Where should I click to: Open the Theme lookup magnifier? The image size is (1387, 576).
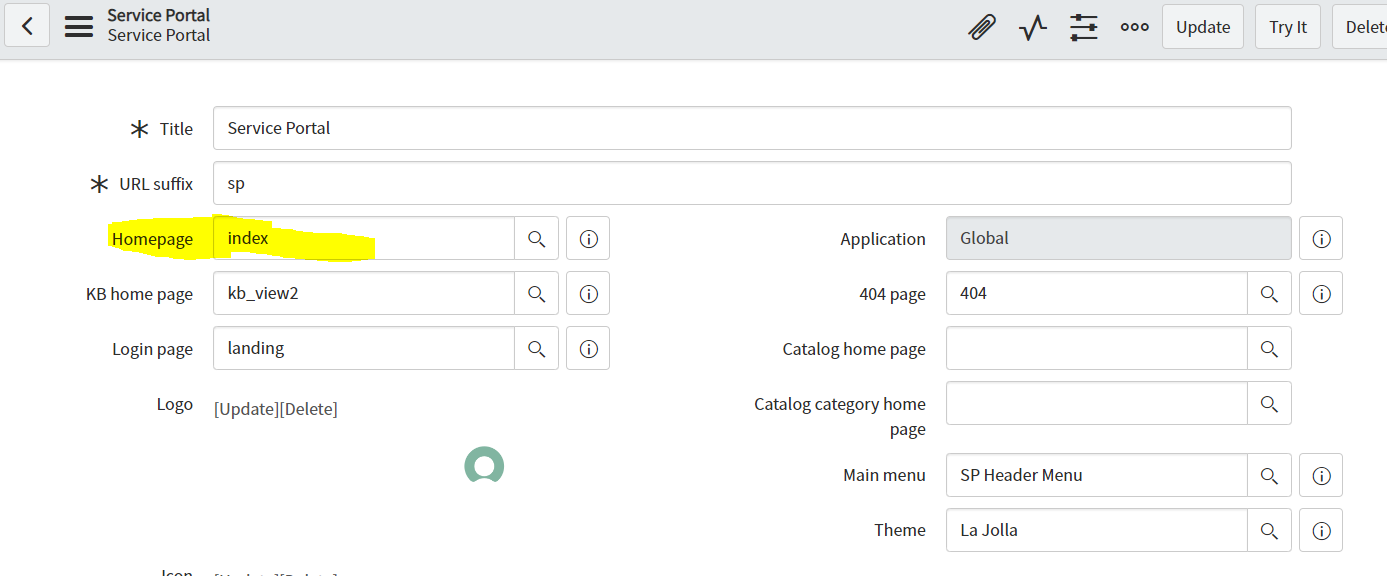(x=1269, y=530)
